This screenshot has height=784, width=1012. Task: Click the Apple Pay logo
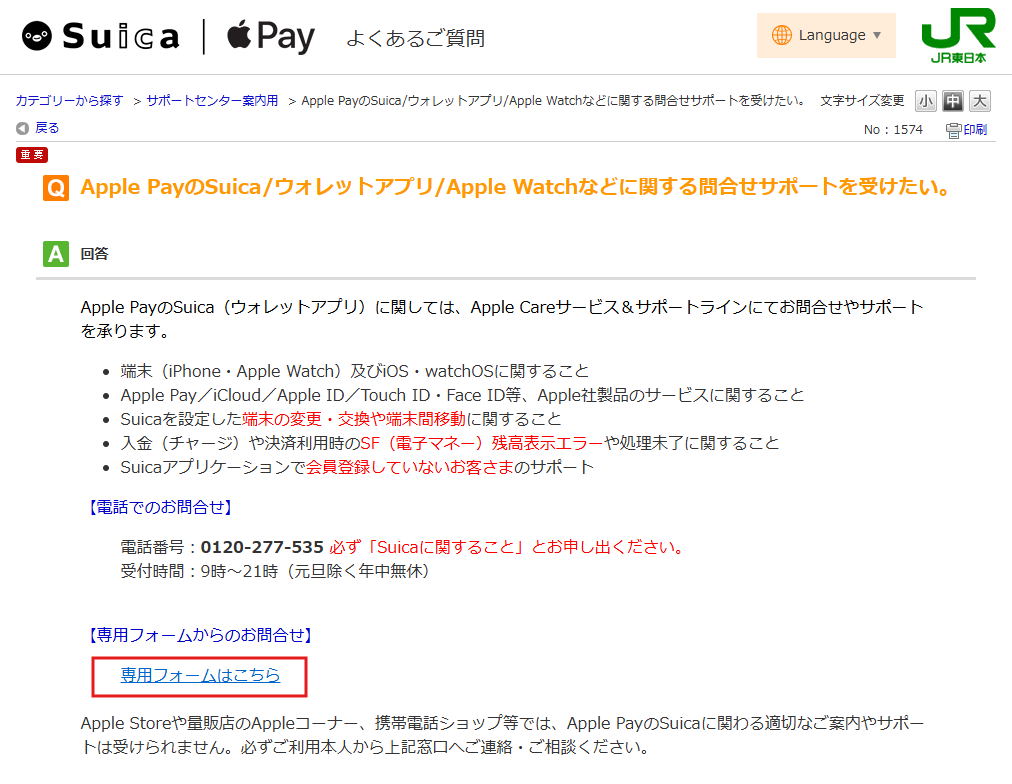coord(271,36)
